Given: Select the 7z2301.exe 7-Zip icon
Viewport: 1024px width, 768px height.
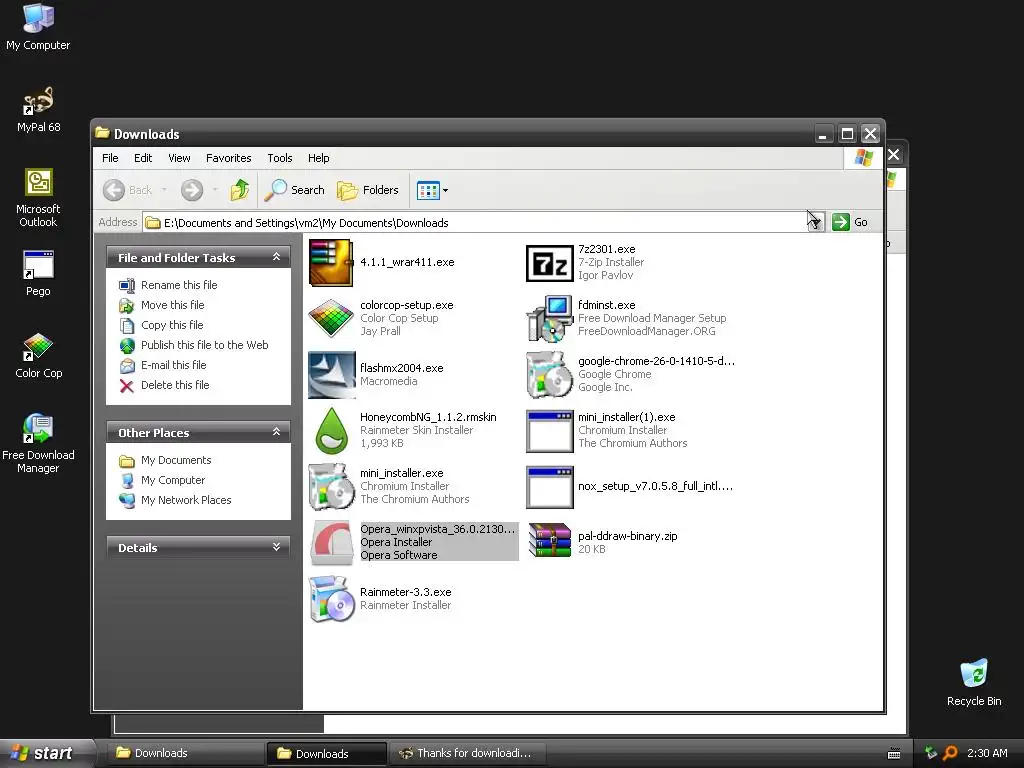Looking at the screenshot, I should pyautogui.click(x=549, y=263).
